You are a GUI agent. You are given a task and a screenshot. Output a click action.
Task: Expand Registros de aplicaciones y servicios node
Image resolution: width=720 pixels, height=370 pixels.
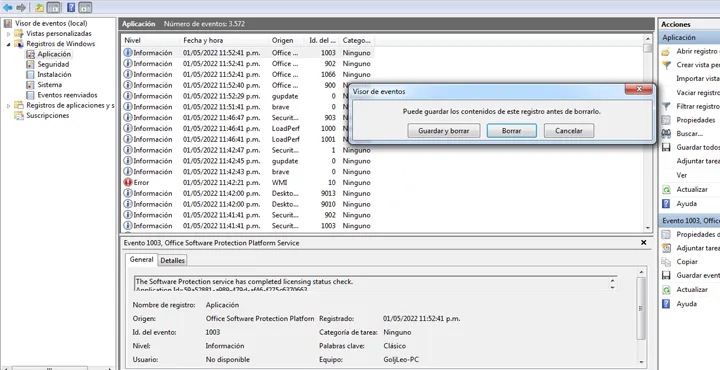point(8,106)
